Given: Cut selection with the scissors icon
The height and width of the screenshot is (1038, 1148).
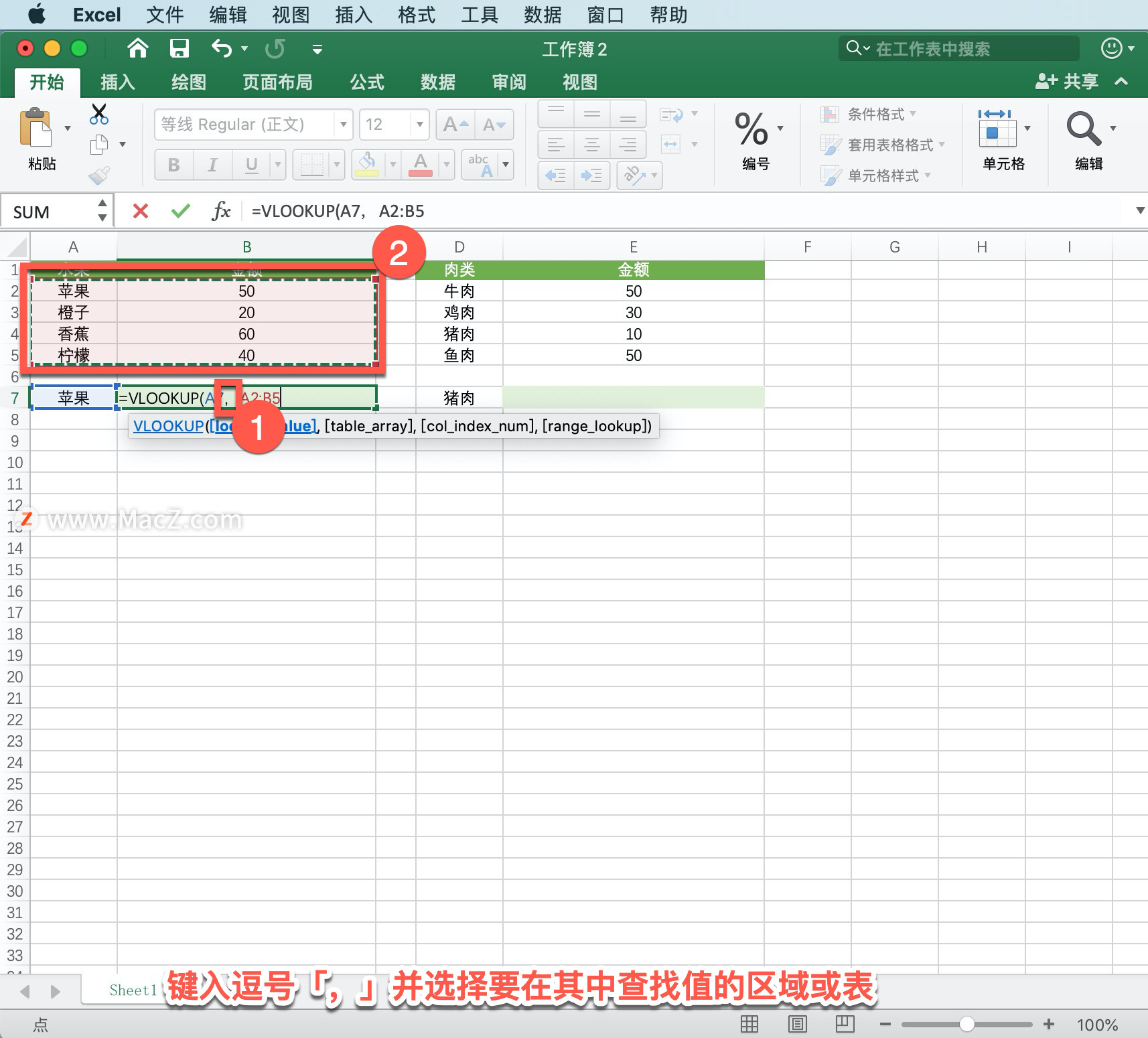Looking at the screenshot, I should pyautogui.click(x=98, y=114).
